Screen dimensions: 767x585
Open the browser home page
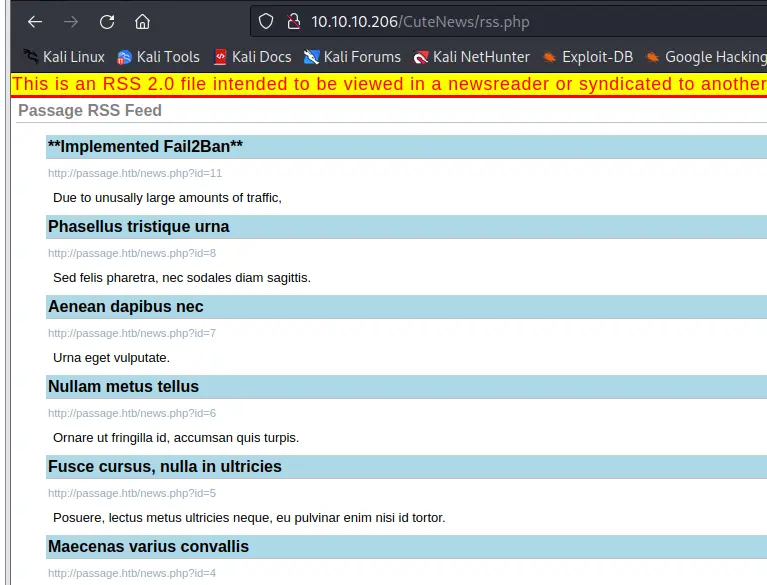[x=142, y=22]
